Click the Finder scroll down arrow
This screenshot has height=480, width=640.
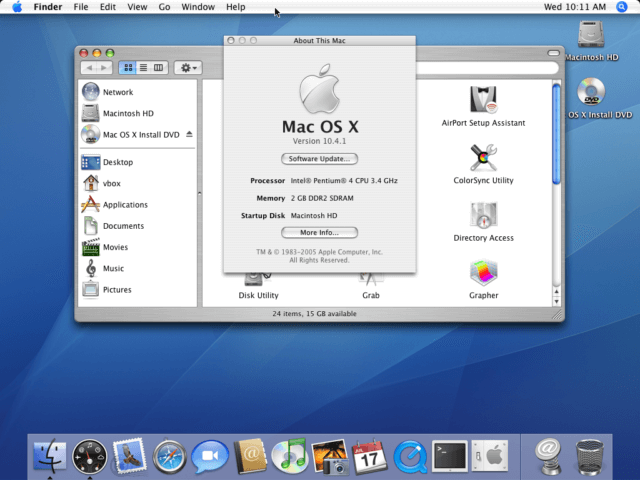(556, 302)
